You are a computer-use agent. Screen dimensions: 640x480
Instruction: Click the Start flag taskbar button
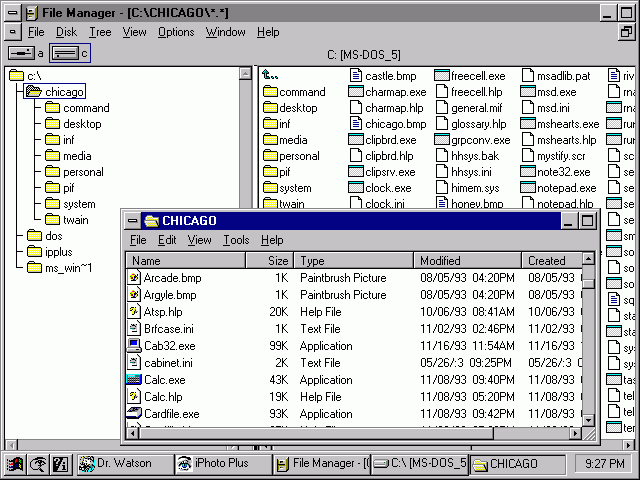(15, 464)
